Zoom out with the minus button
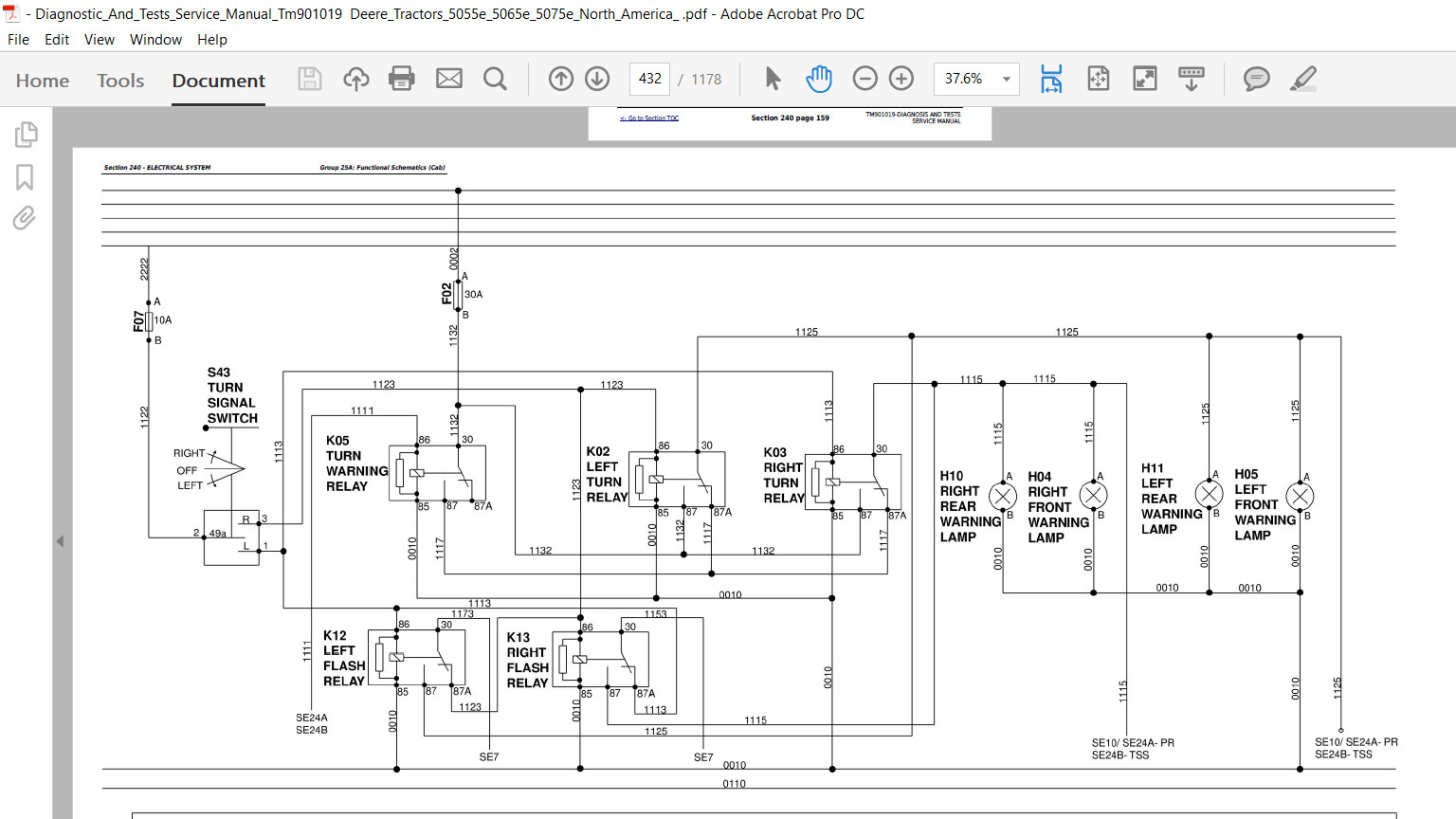The width and height of the screenshot is (1456, 819). click(x=865, y=79)
